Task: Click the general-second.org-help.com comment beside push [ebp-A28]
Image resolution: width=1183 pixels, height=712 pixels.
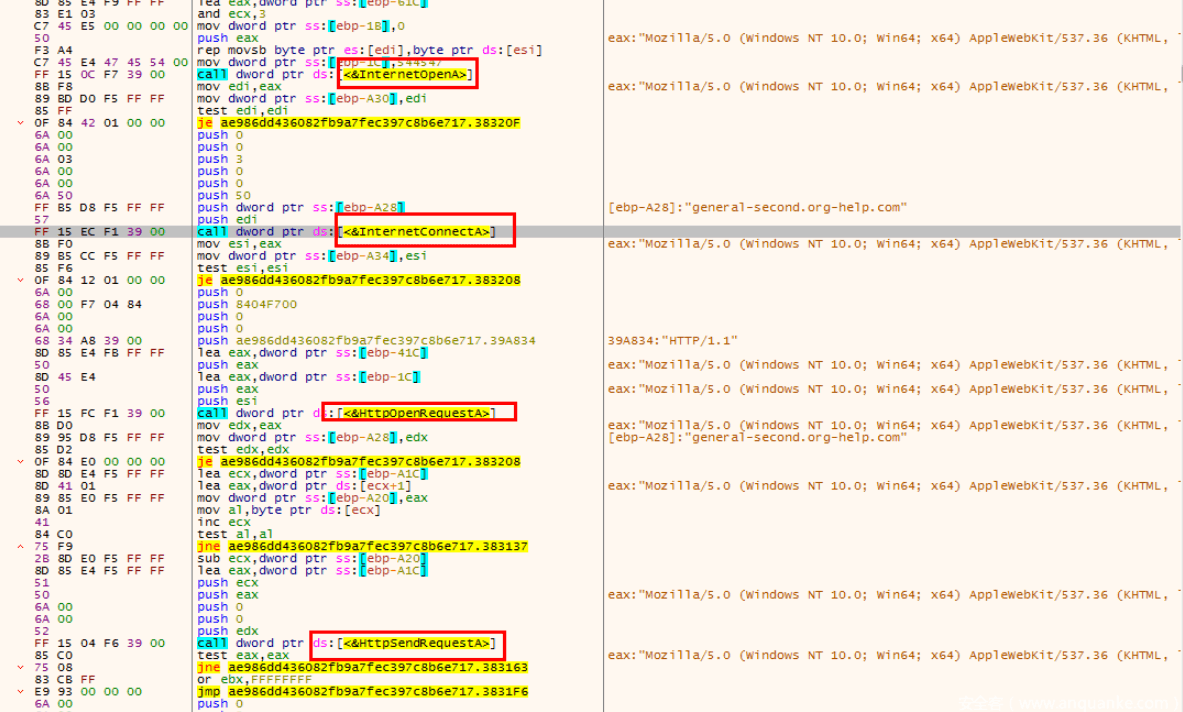Action: click(757, 207)
